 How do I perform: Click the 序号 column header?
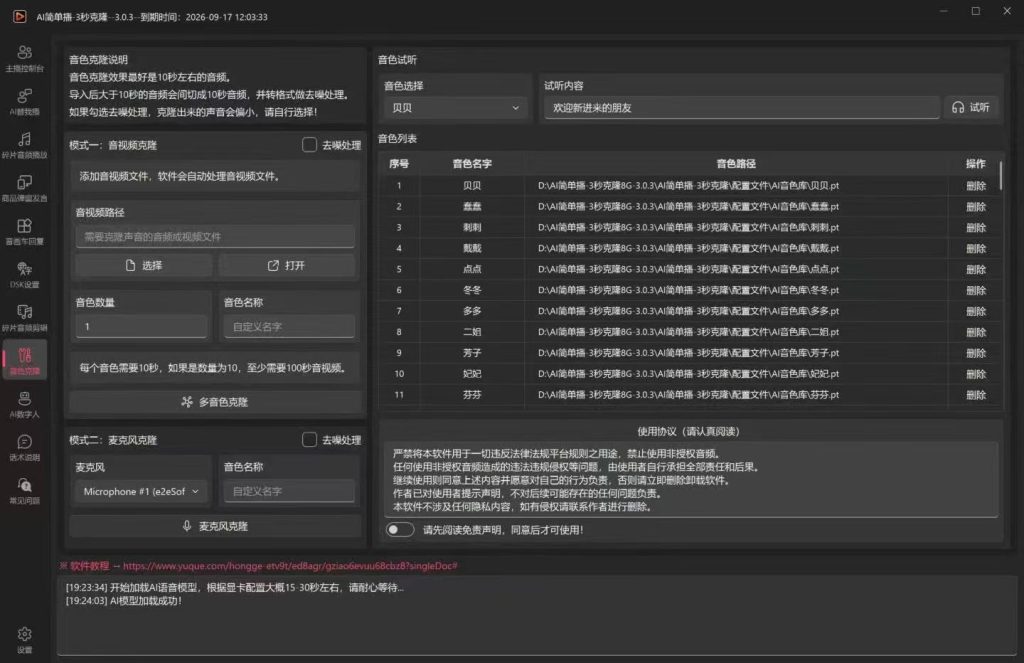pos(399,163)
